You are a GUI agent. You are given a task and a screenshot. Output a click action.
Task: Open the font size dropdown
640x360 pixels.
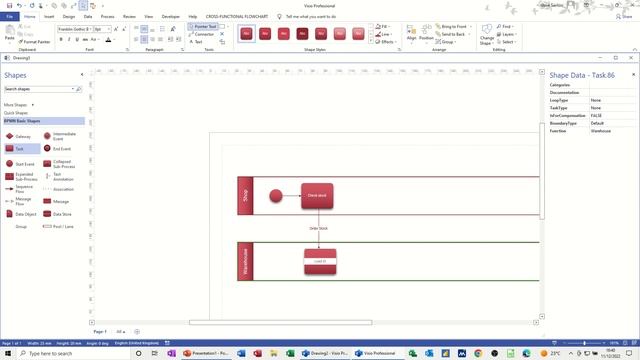[109, 29]
